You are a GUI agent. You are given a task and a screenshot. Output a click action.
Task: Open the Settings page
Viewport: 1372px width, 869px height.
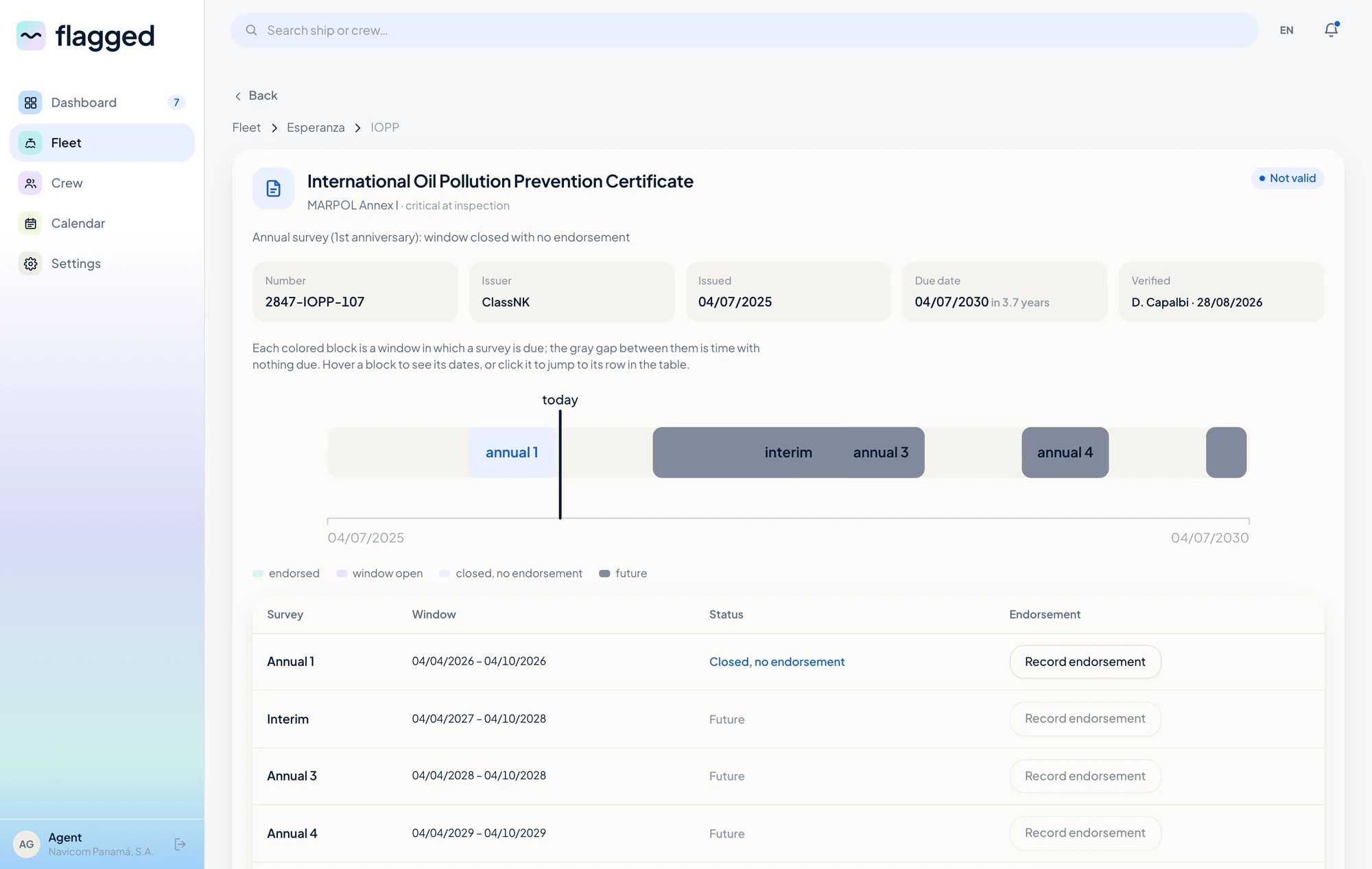point(102,264)
